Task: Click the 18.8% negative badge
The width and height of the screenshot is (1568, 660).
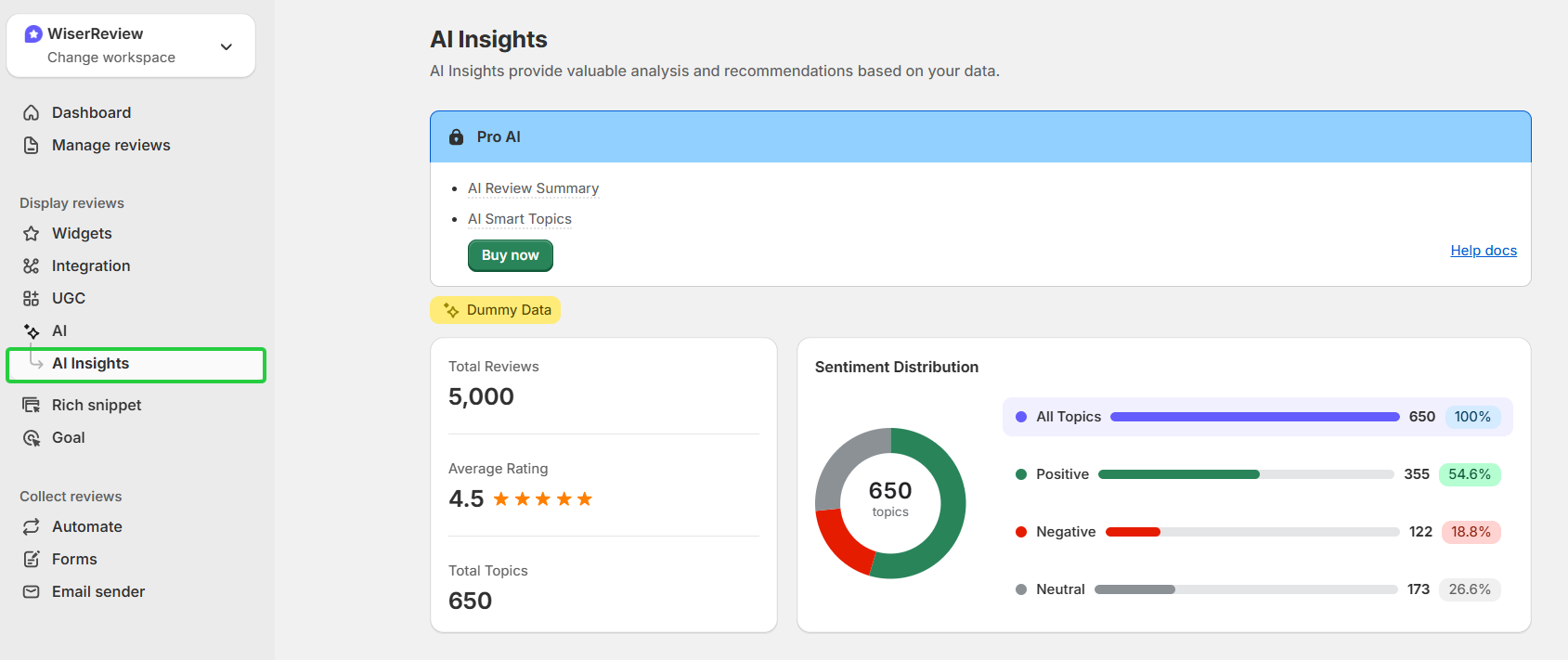Action: (1471, 532)
